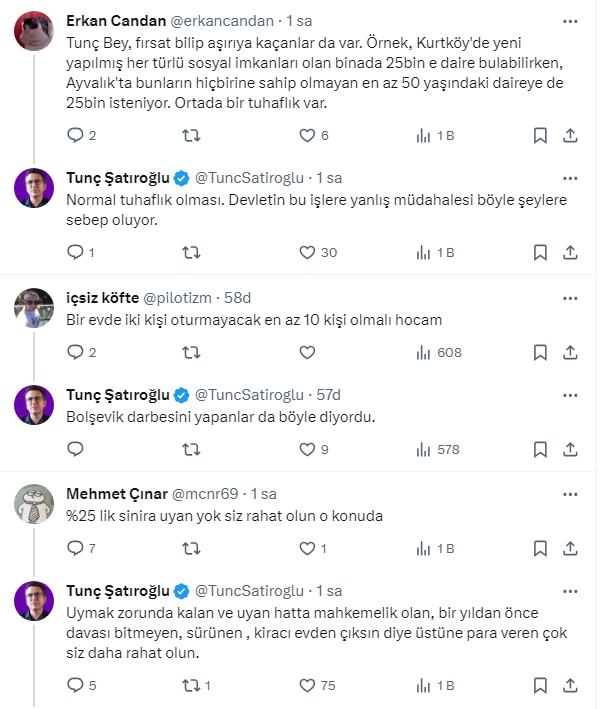View analytics of Mehmet Çınar's tweet
Image resolution: width=610 pixels, height=709 pixels.
[x=424, y=548]
